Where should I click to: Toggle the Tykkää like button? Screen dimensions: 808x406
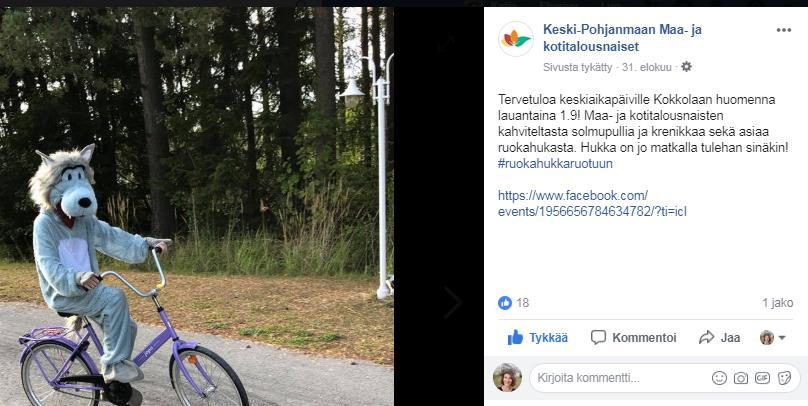pos(537,338)
